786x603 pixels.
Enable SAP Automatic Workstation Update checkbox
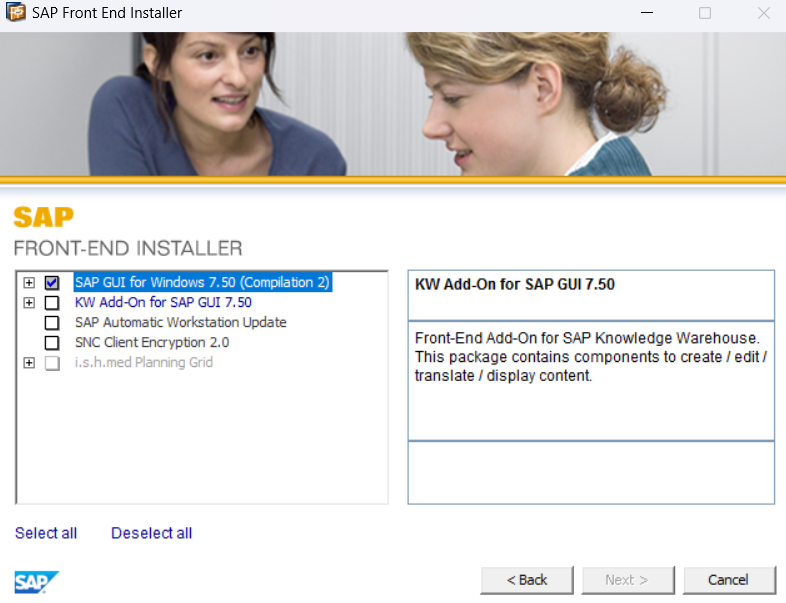point(52,323)
